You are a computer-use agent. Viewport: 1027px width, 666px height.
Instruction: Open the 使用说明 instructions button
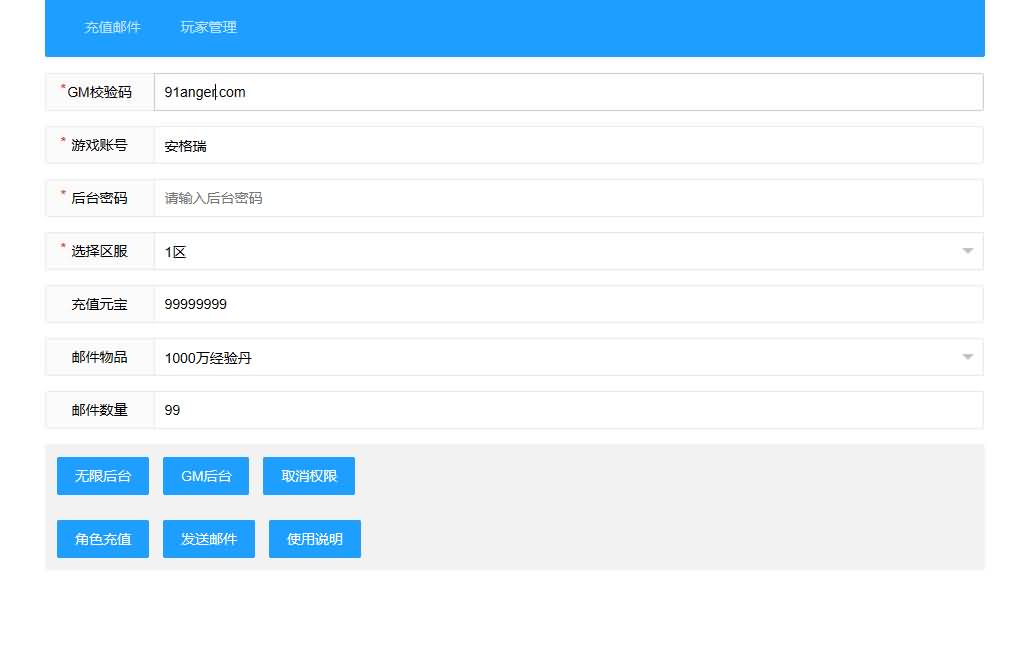pos(314,539)
